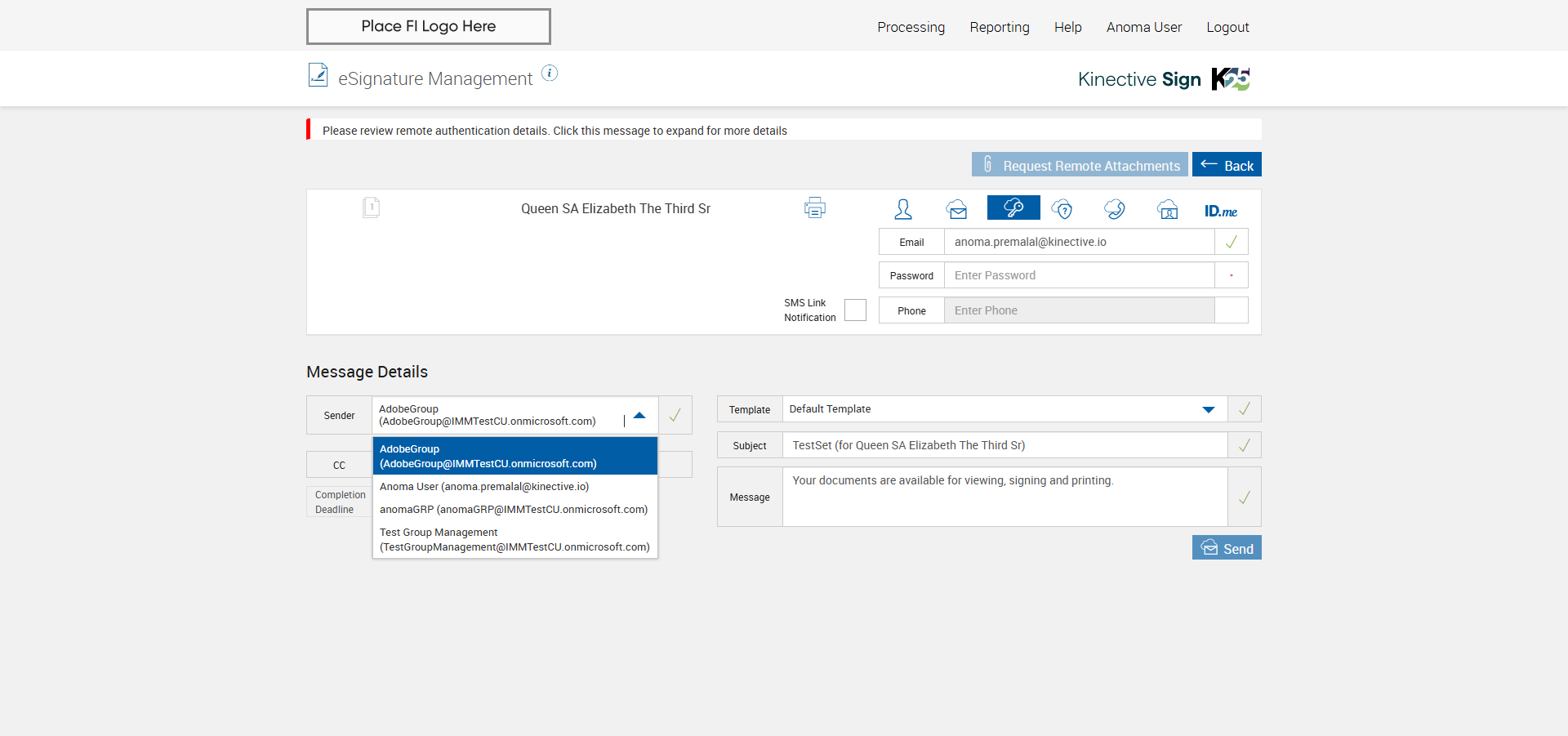
Task: Click the Logout link
Action: click(x=1227, y=27)
